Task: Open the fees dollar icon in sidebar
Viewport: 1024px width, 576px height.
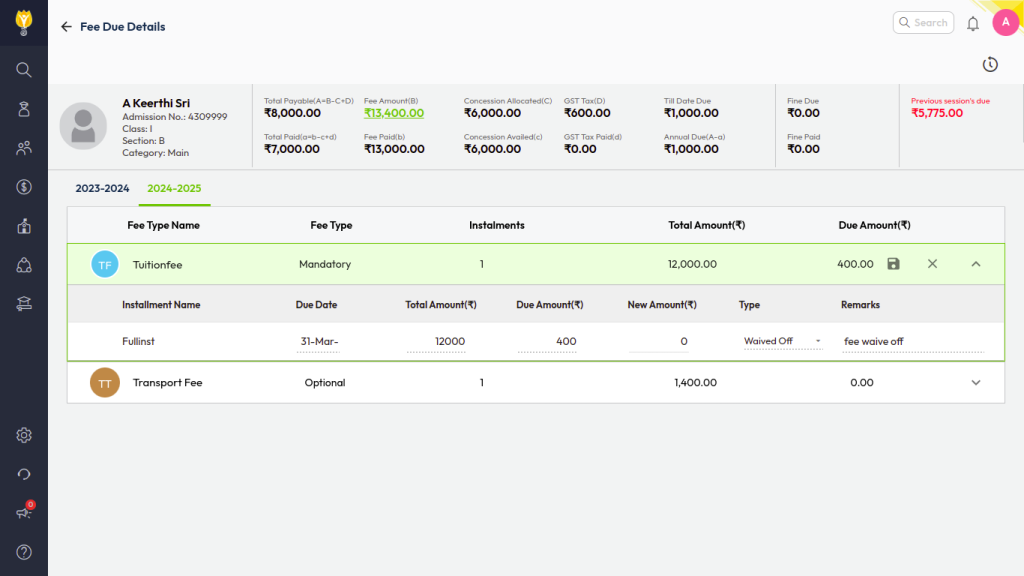Action: [24, 187]
